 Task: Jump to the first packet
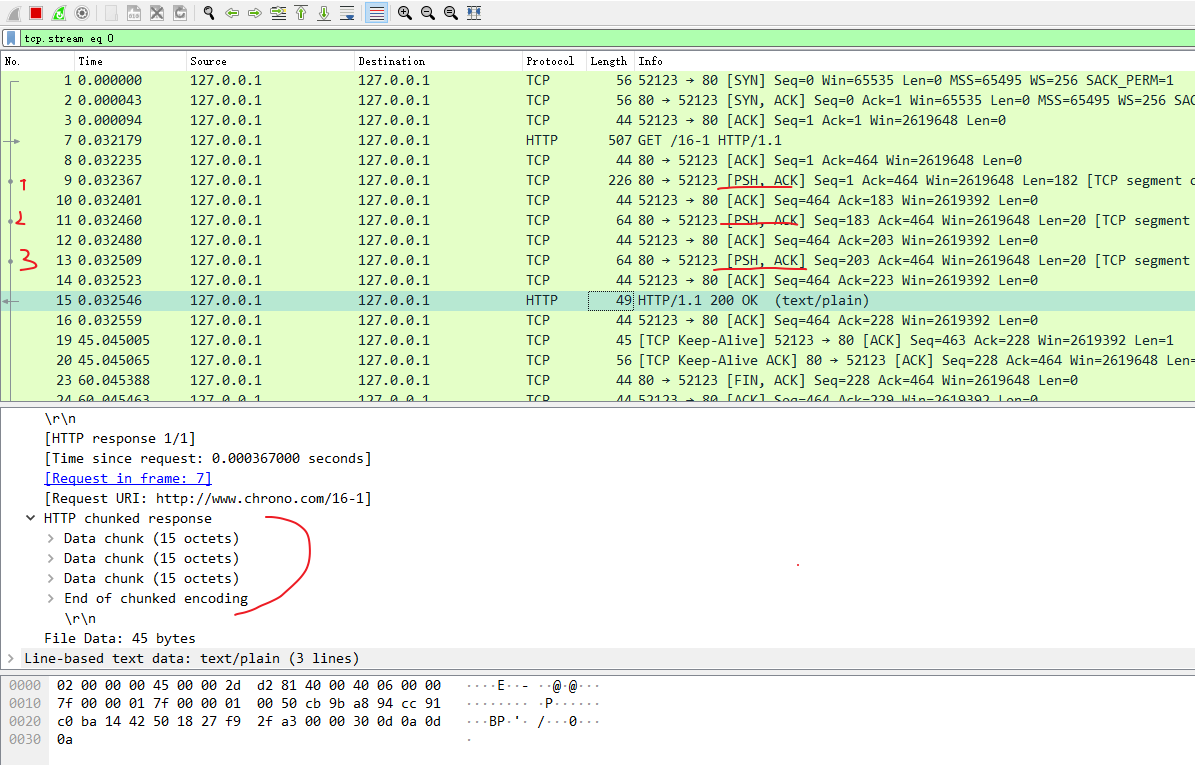pos(301,13)
